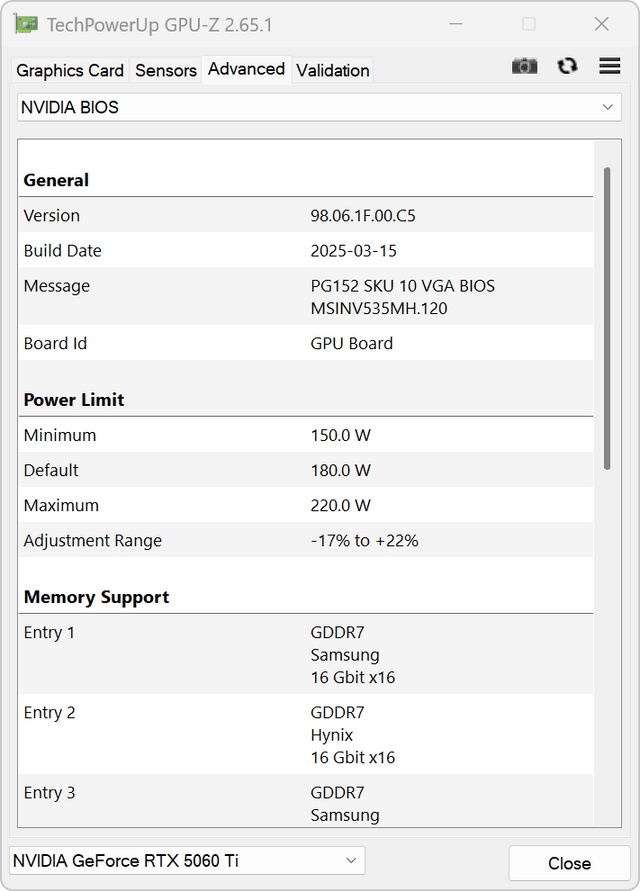Select the Adjustment Range row

[306, 540]
